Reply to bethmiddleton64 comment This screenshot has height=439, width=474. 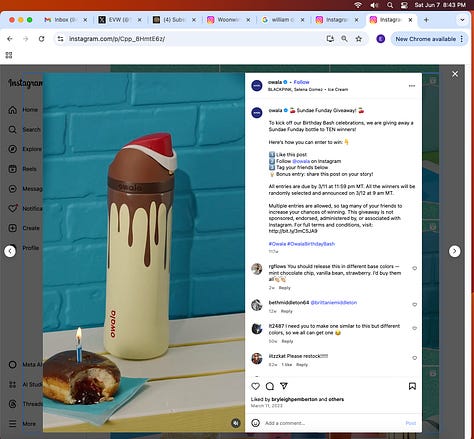[x=286, y=311]
